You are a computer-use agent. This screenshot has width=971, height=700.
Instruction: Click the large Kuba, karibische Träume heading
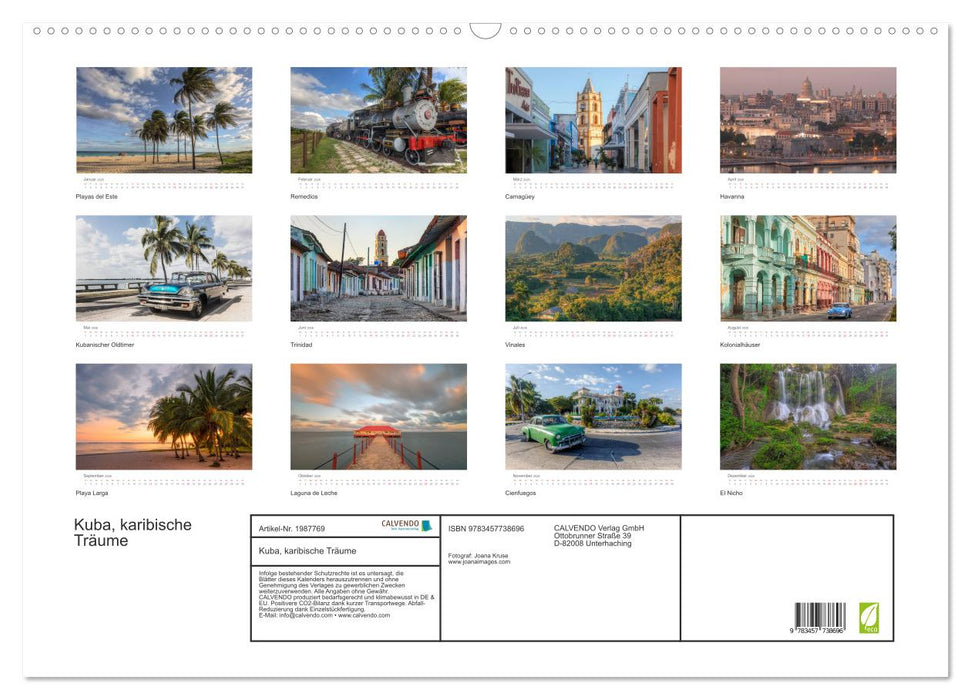pyautogui.click(x=132, y=533)
